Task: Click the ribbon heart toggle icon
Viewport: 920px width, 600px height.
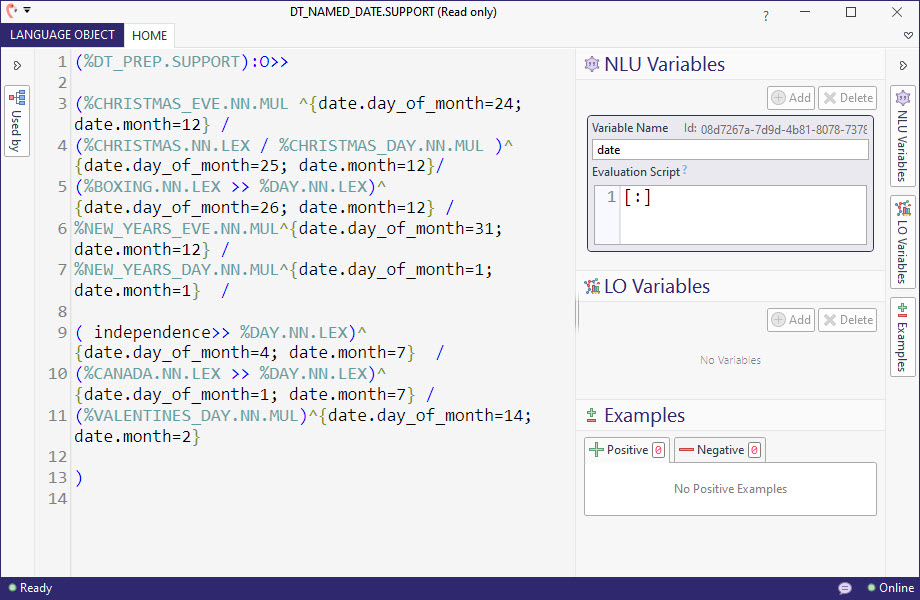Action: pos(907,35)
